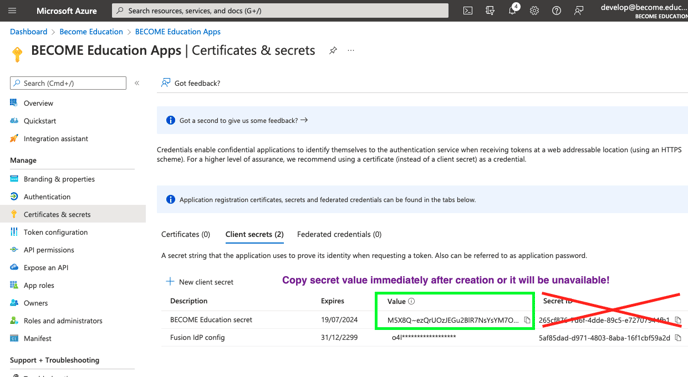Go to Dashboard breadcrumb
688x377 pixels.
[x=29, y=32]
